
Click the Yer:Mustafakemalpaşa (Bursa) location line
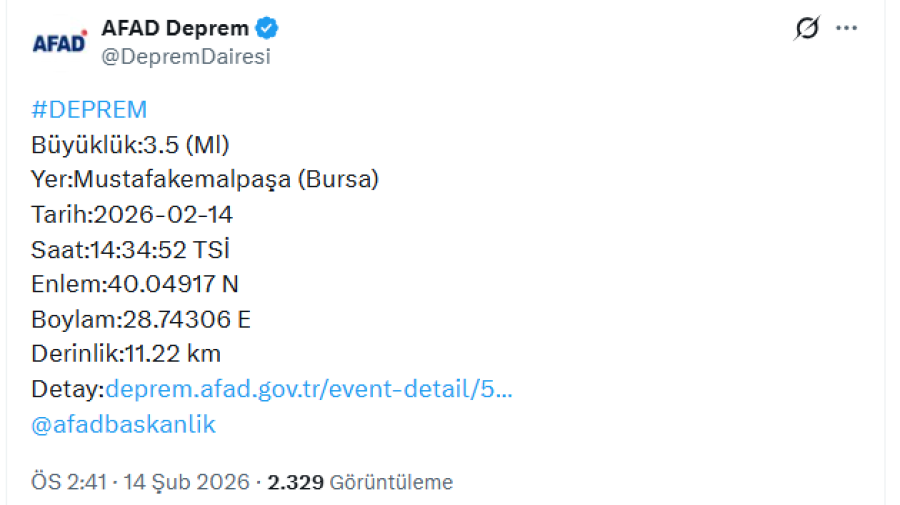click(205, 180)
